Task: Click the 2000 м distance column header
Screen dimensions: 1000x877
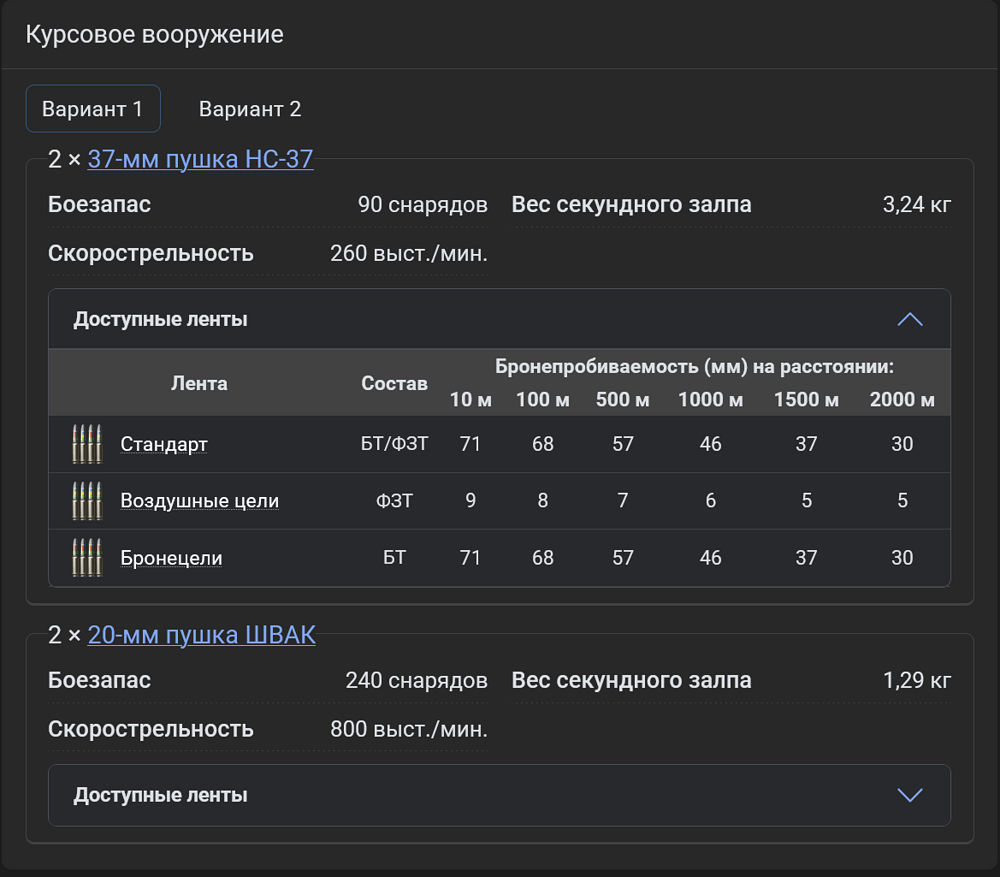Action: (x=902, y=399)
